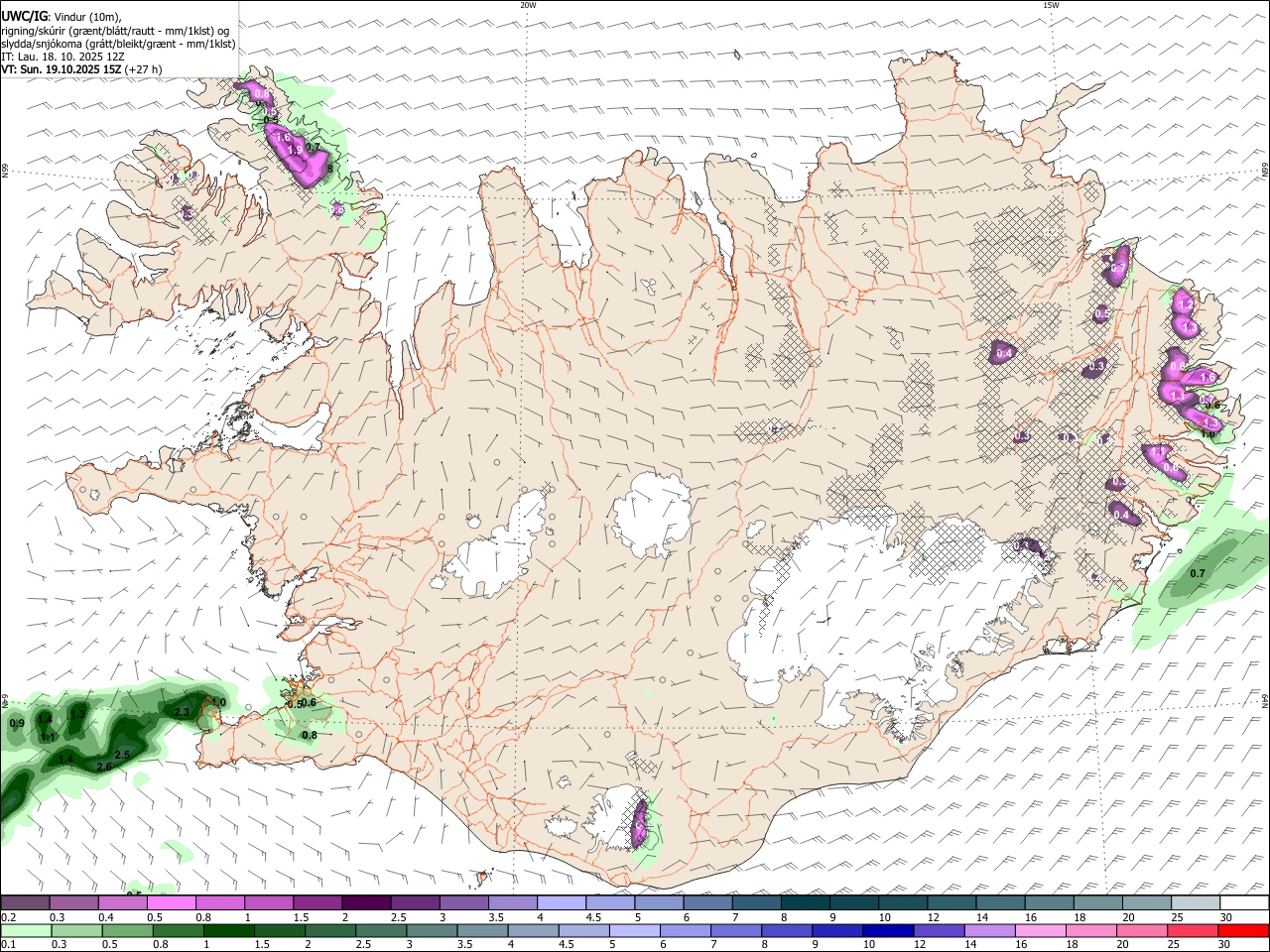The width and height of the screenshot is (1270, 952).
Task: Click the 1.5 label under upper legend row
Action: 302,917
